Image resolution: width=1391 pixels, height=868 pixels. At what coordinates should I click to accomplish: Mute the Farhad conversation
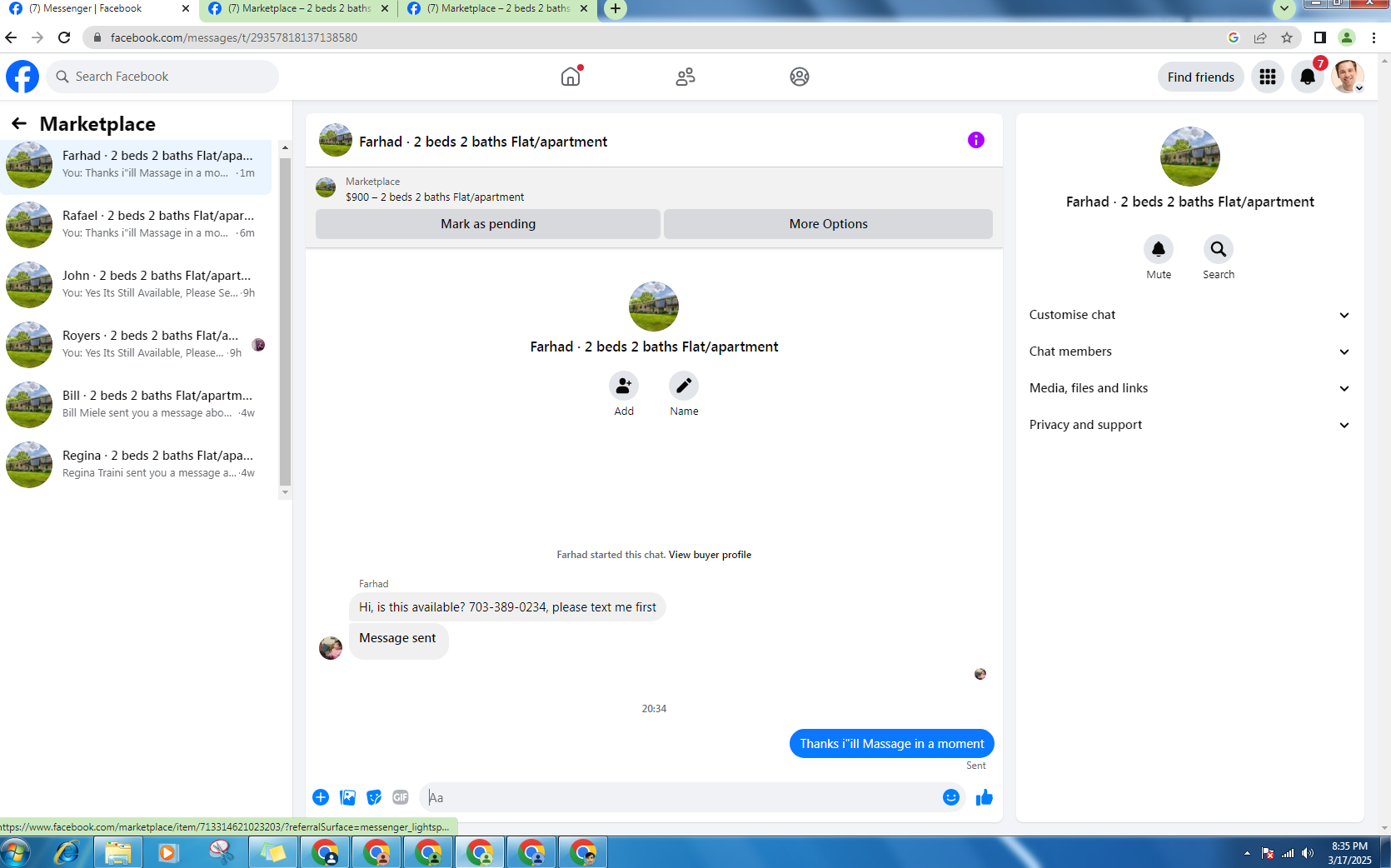pos(1159,249)
